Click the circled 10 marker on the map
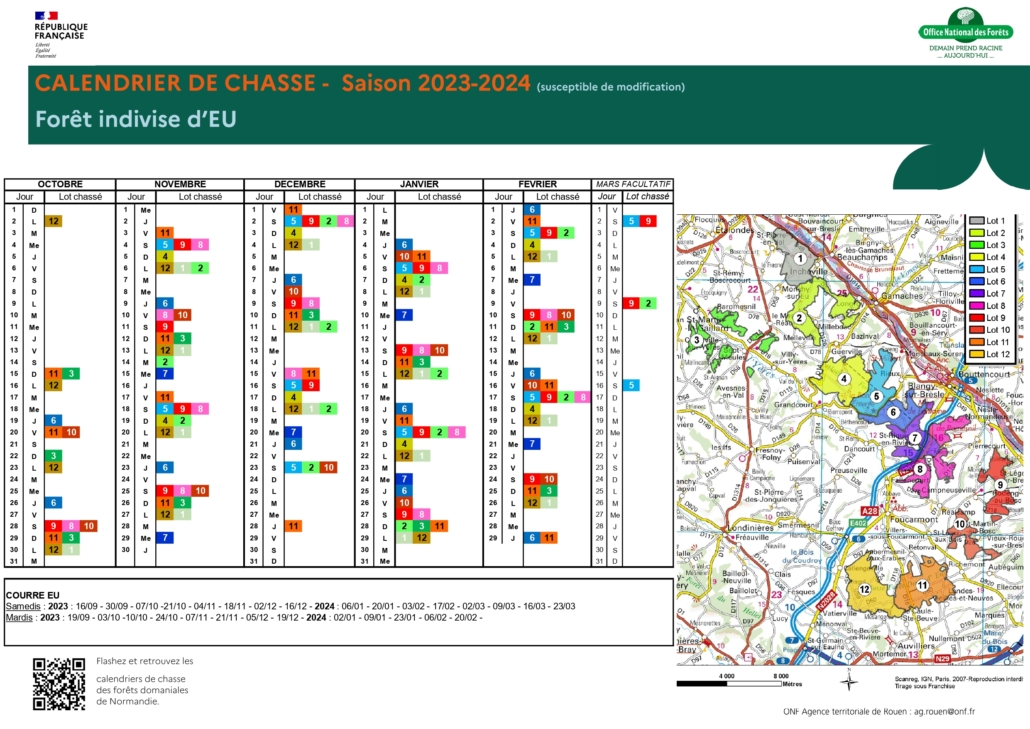The image size is (1030, 729). [x=960, y=524]
